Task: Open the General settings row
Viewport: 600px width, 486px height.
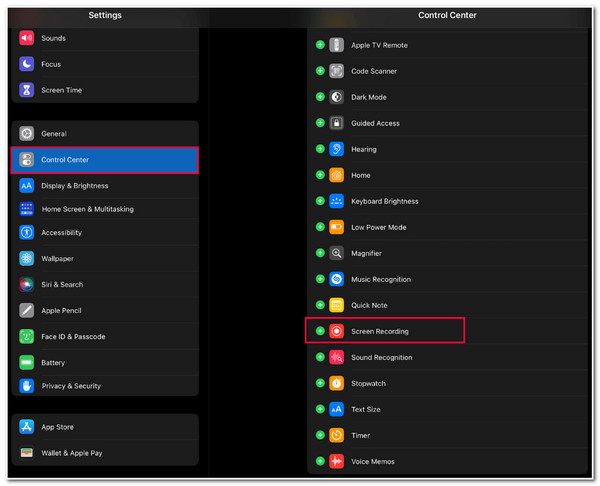Action: coord(105,134)
